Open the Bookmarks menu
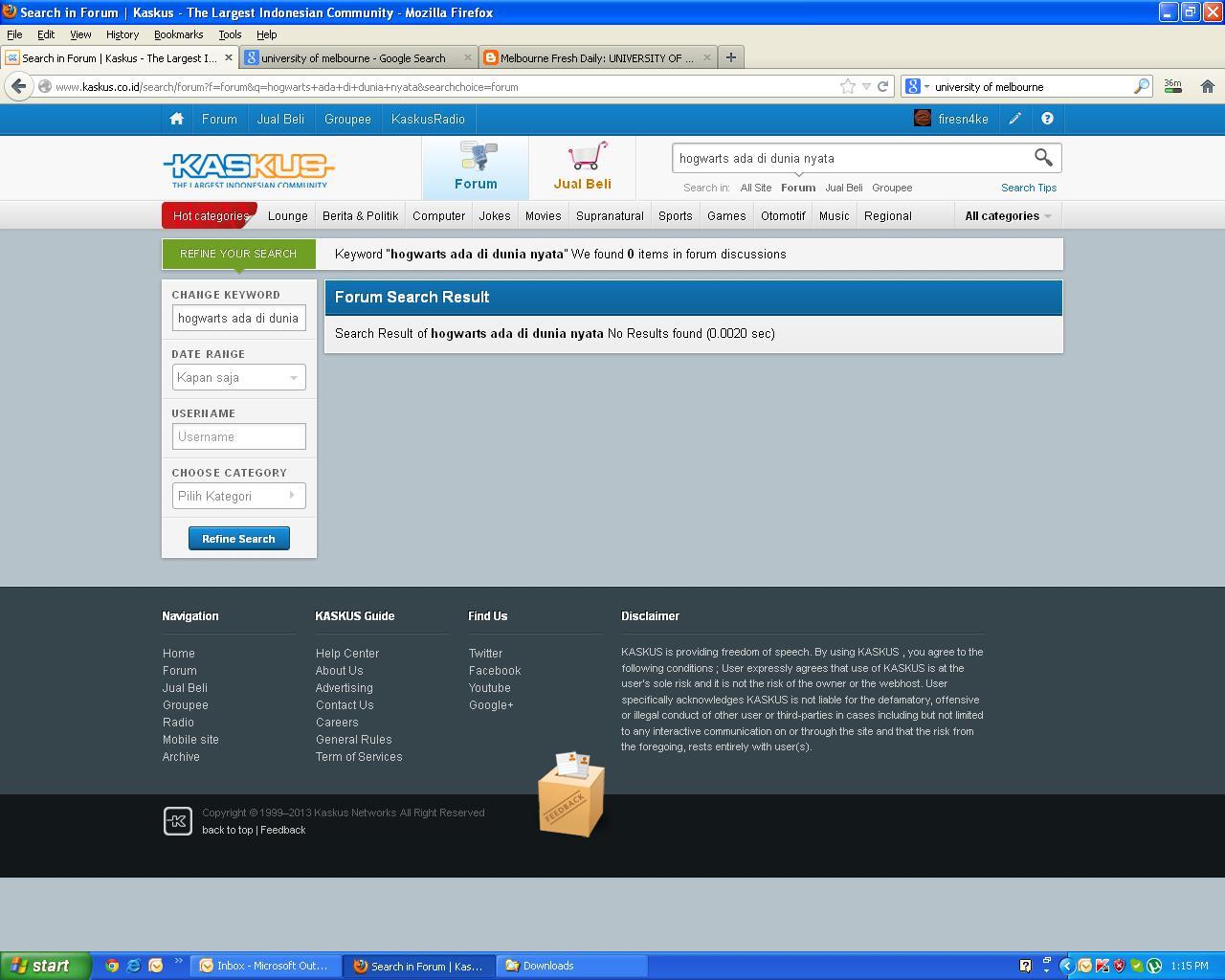This screenshot has width=1225, height=980. click(178, 34)
